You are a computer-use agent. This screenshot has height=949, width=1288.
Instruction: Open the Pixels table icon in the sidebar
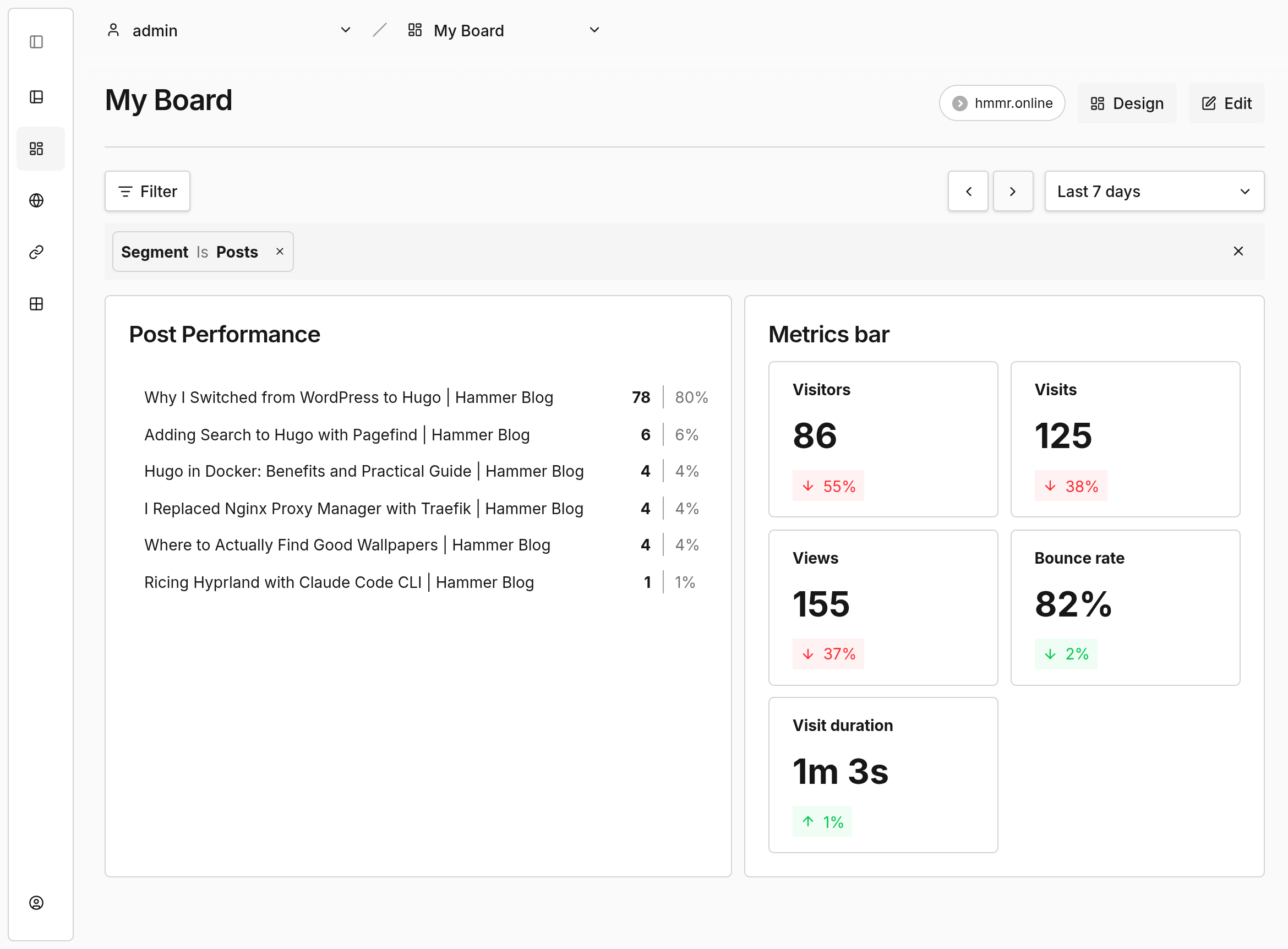coord(36,304)
